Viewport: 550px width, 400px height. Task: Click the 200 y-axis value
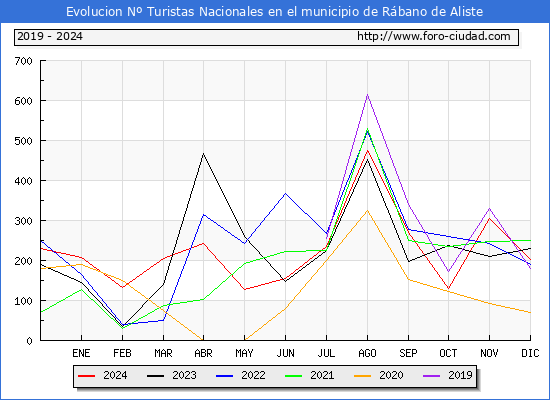tap(24, 261)
